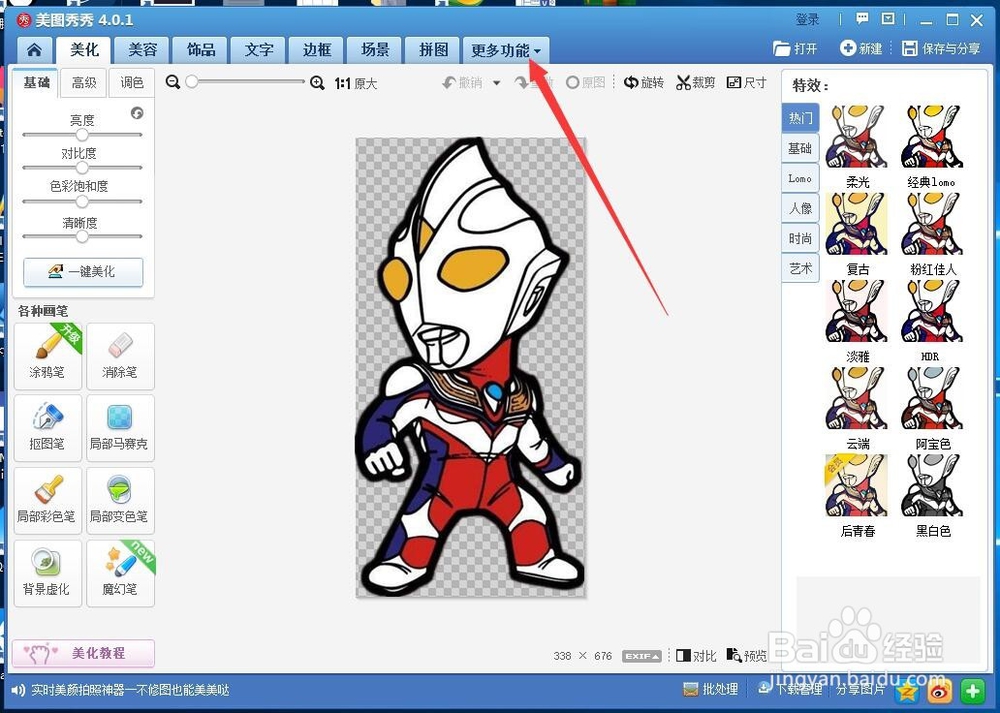Click 打开 open file button
Viewport: 1000px width, 713px height.
tap(795, 48)
